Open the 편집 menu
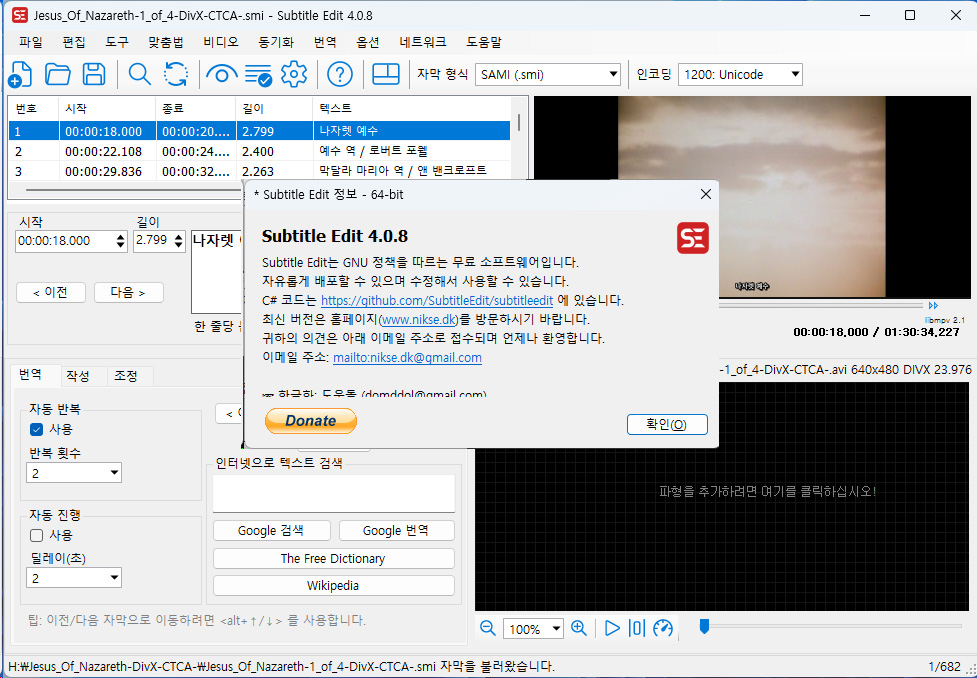 [x=74, y=42]
